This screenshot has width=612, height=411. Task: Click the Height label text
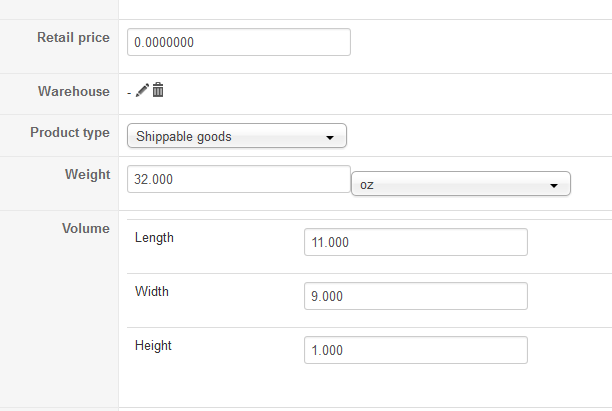153,346
